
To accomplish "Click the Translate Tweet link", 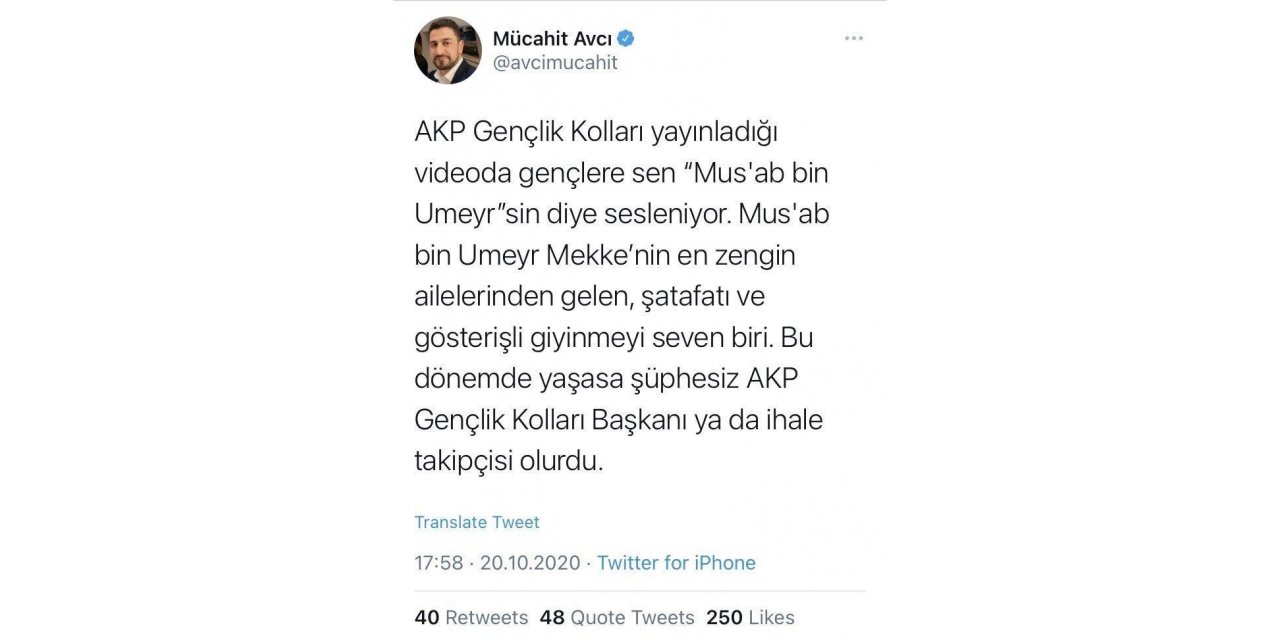I will tap(477, 522).
